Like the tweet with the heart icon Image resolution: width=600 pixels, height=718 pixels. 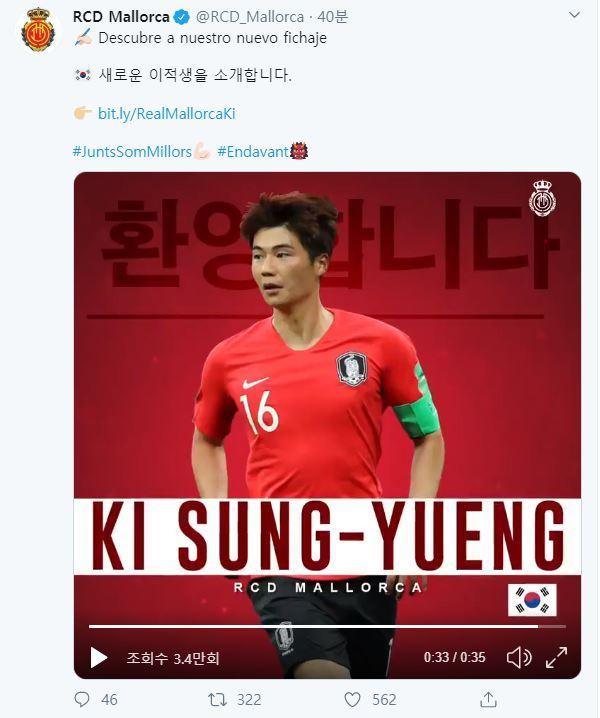pos(352,699)
